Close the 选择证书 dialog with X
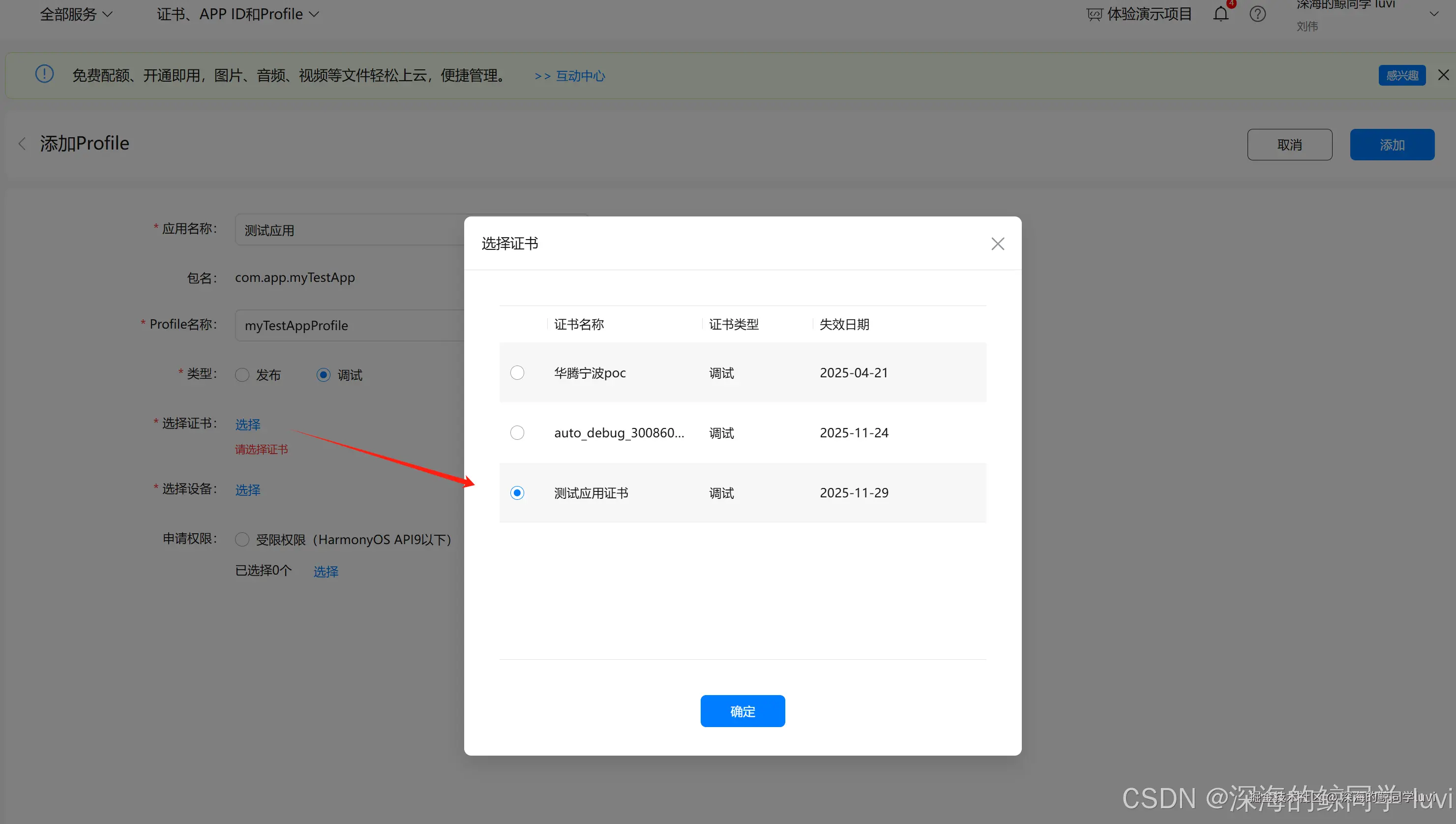Image resolution: width=1456 pixels, height=824 pixels. click(997, 244)
